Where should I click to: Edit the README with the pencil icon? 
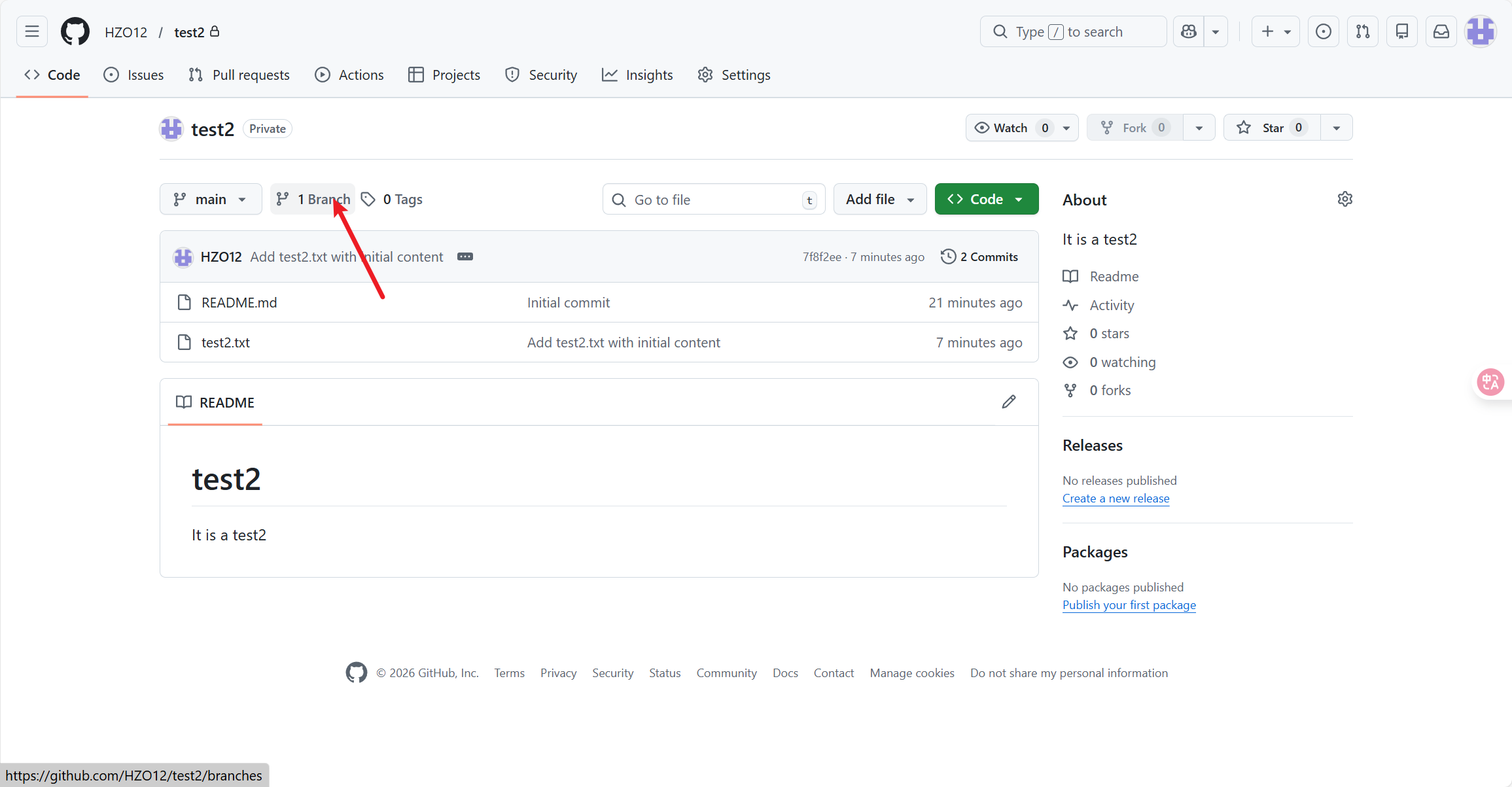tap(1008, 402)
